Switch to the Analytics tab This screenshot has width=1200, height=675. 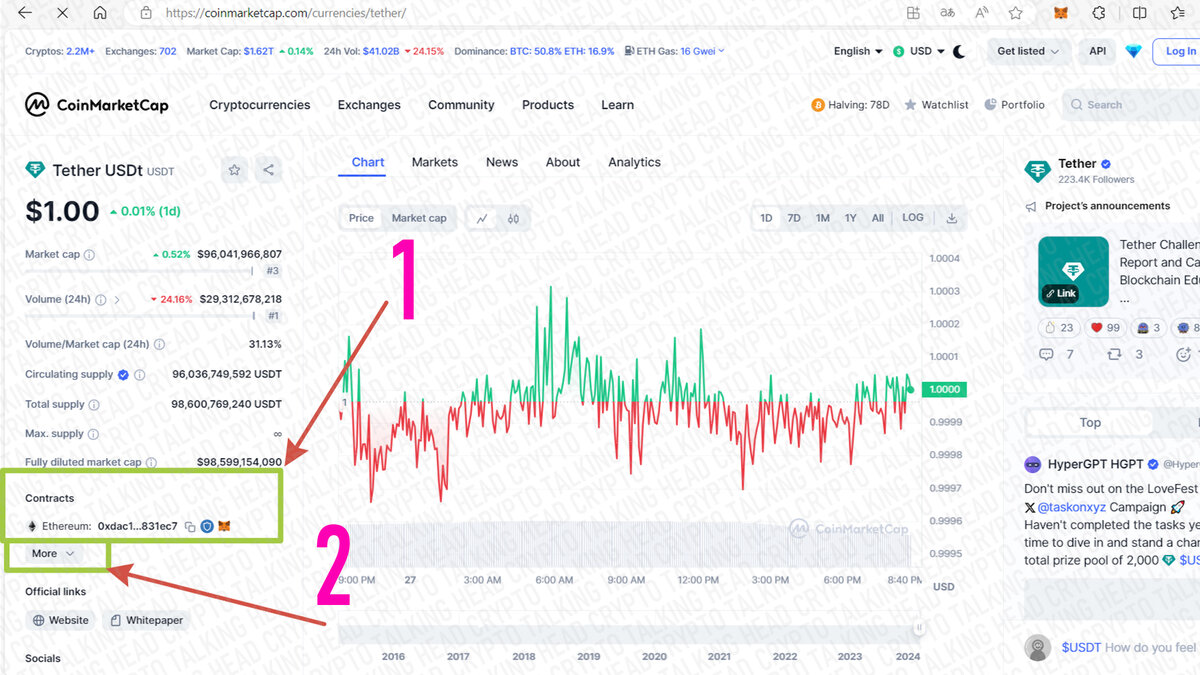click(x=634, y=162)
